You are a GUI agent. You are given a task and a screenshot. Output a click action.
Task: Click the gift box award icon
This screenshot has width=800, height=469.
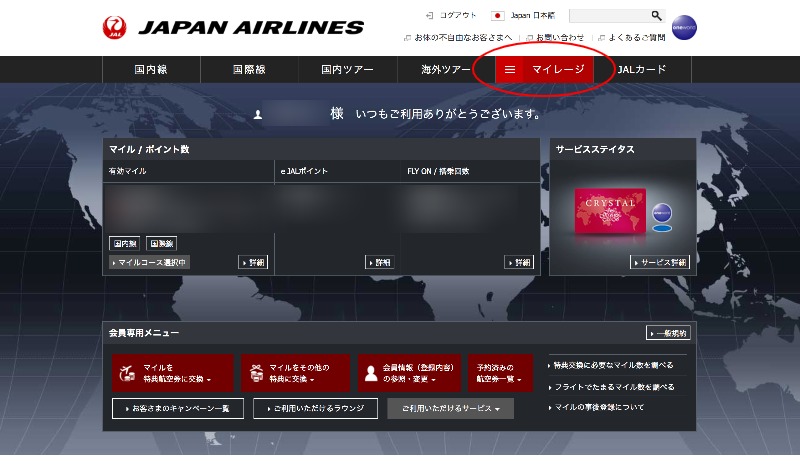[x=257, y=373]
